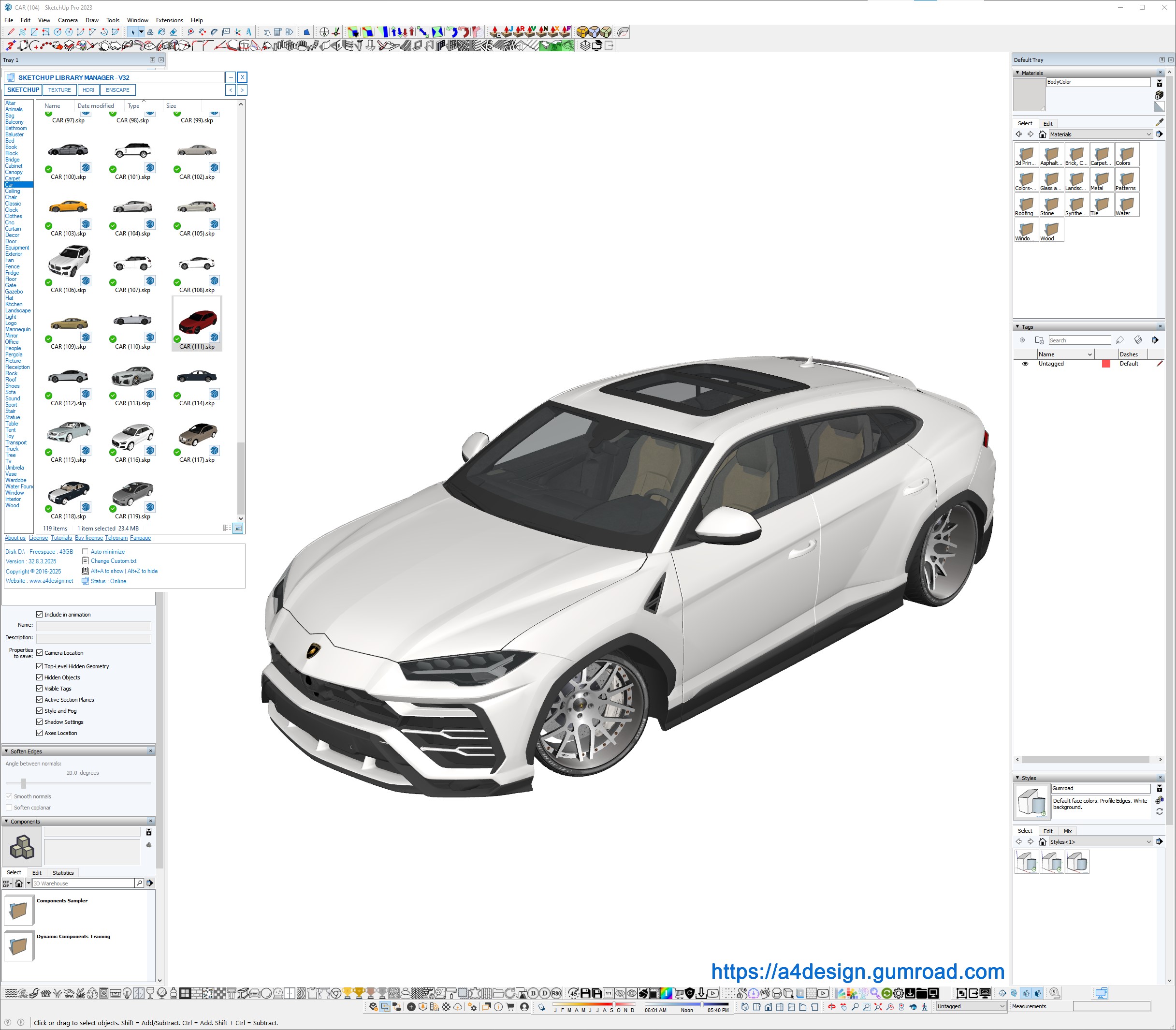Open the Extensions menu

[170, 20]
